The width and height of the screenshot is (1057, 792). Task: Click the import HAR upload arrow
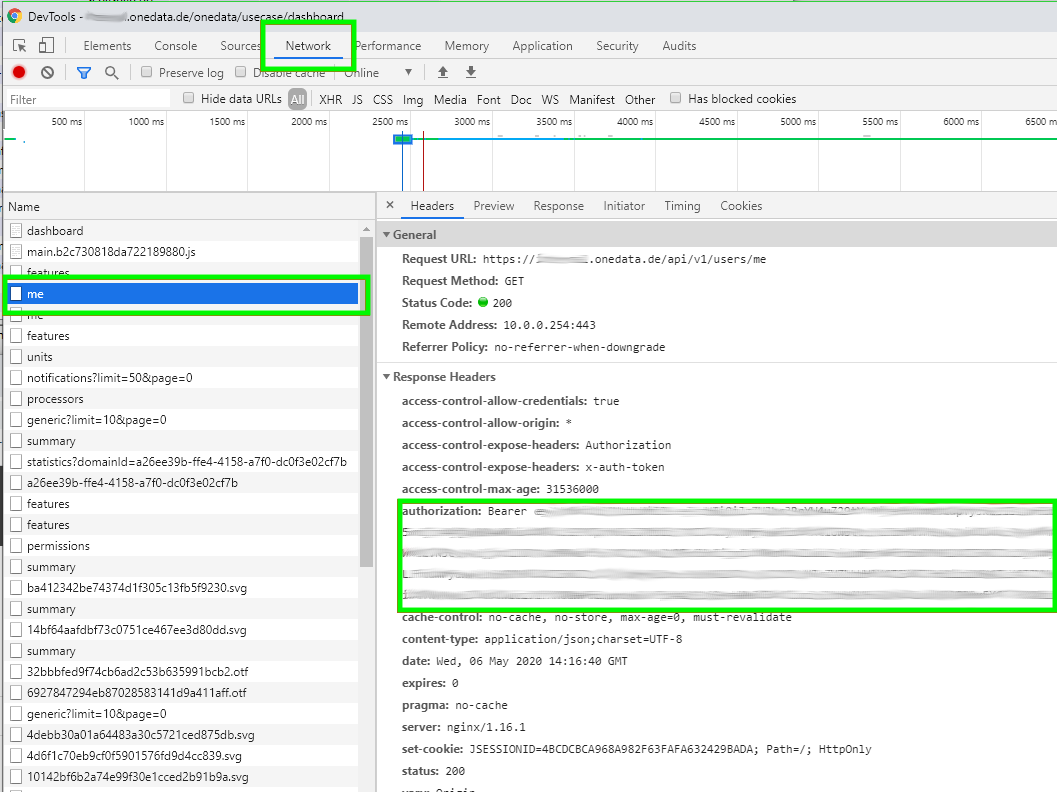(443, 73)
